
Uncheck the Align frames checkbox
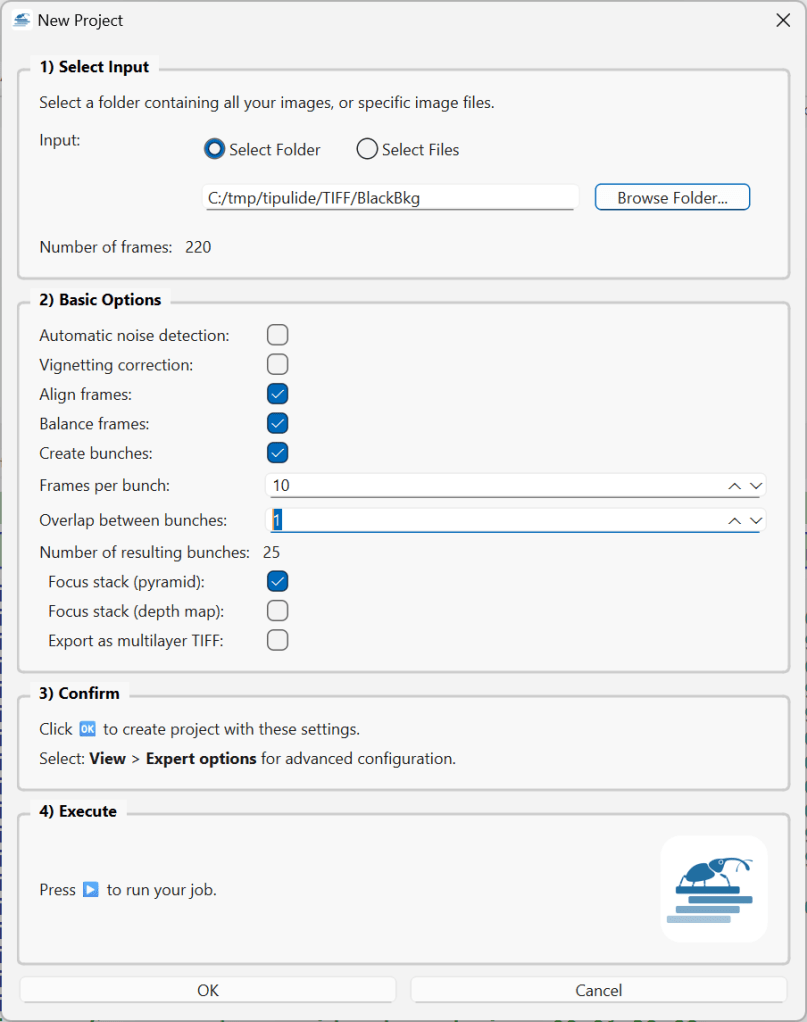pos(277,394)
